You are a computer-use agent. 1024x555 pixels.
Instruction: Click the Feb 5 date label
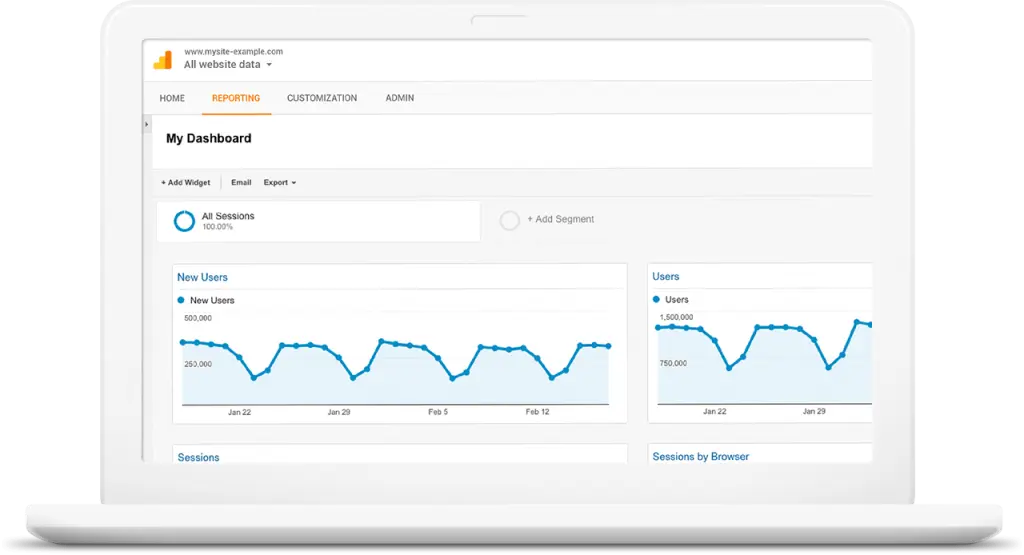click(438, 413)
